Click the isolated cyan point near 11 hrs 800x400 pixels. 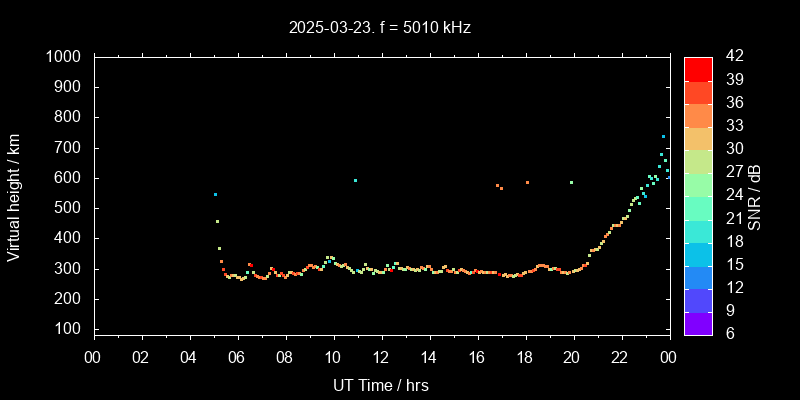coord(355,181)
